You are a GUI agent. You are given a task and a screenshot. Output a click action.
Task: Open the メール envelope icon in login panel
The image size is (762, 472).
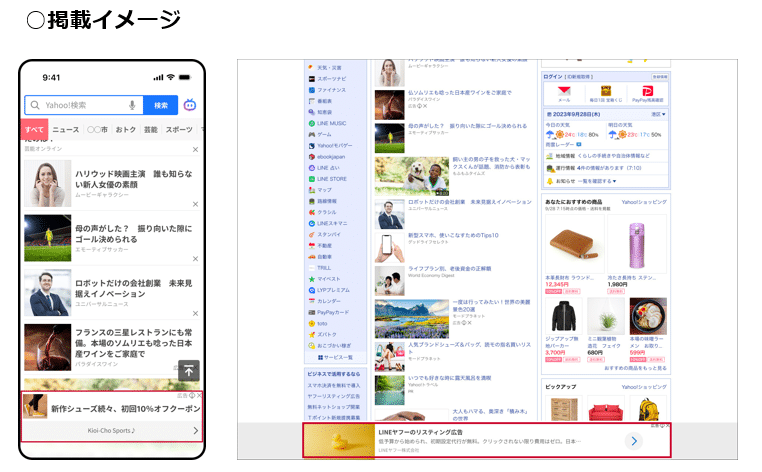point(564,93)
